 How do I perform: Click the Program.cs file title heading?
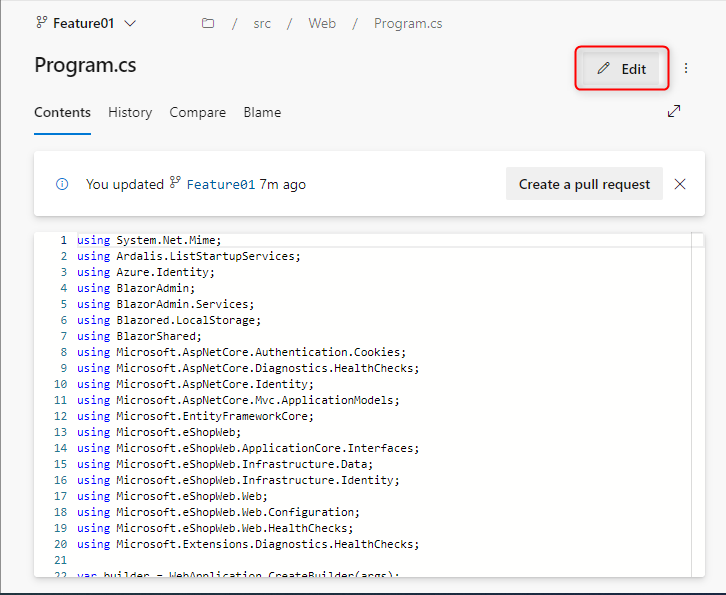85,65
